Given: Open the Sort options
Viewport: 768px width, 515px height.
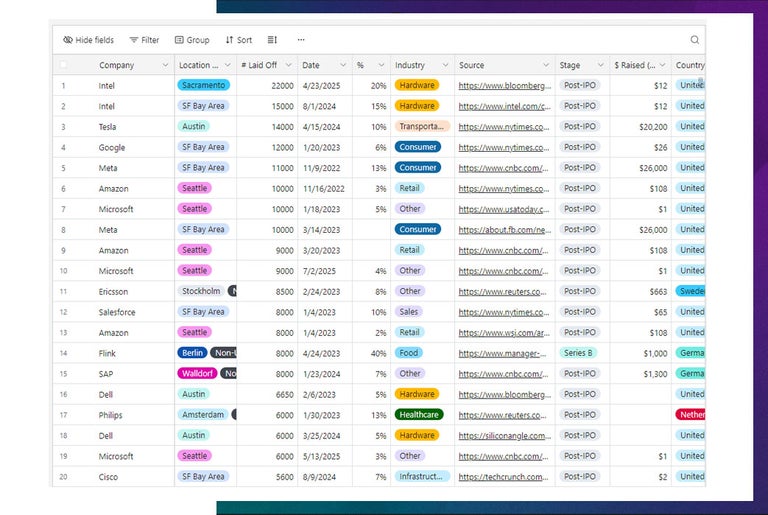Looking at the screenshot, I should point(239,40).
